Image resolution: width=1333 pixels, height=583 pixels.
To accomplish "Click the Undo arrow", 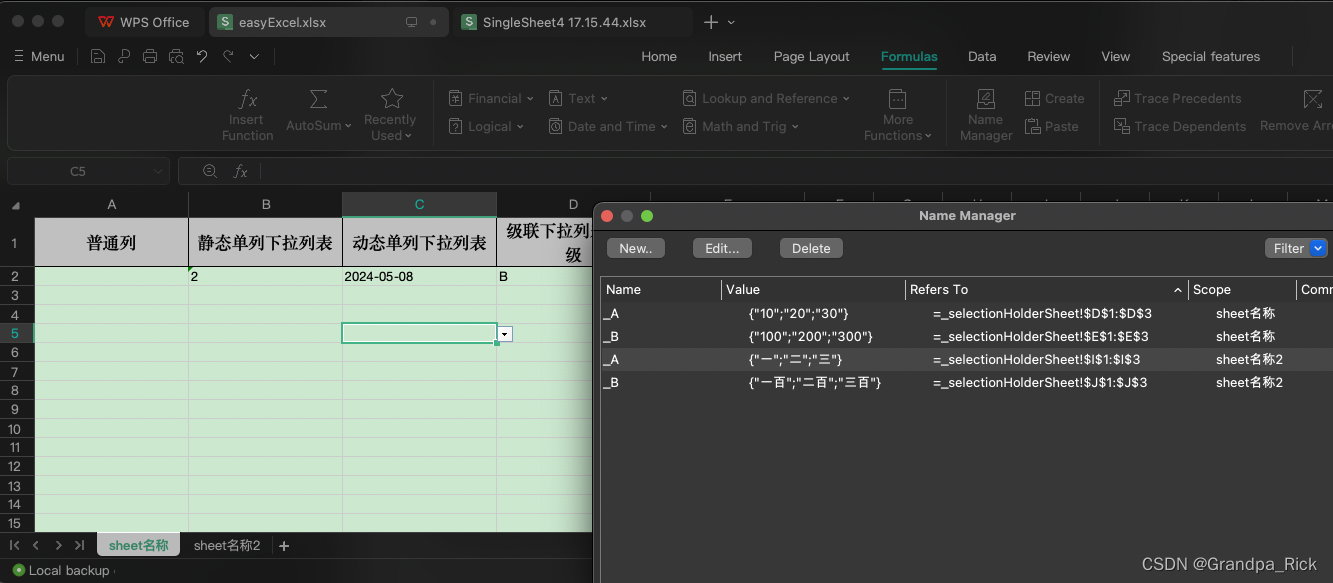I will tap(201, 56).
